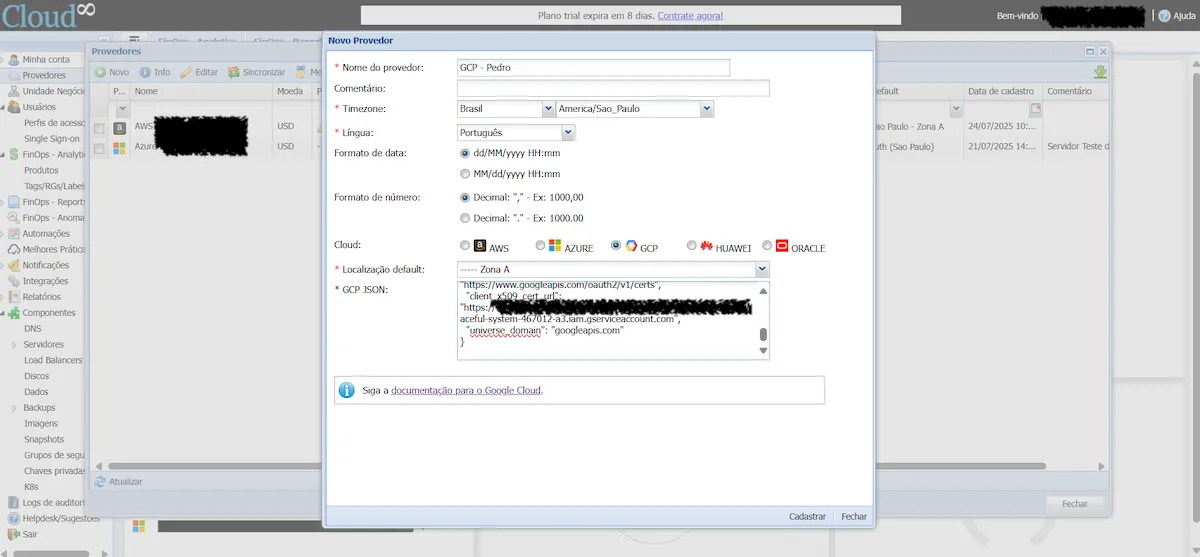This screenshot has width=1200, height=557.
Task: Click the green download icon in Provedores window
Action: [x=1100, y=72]
